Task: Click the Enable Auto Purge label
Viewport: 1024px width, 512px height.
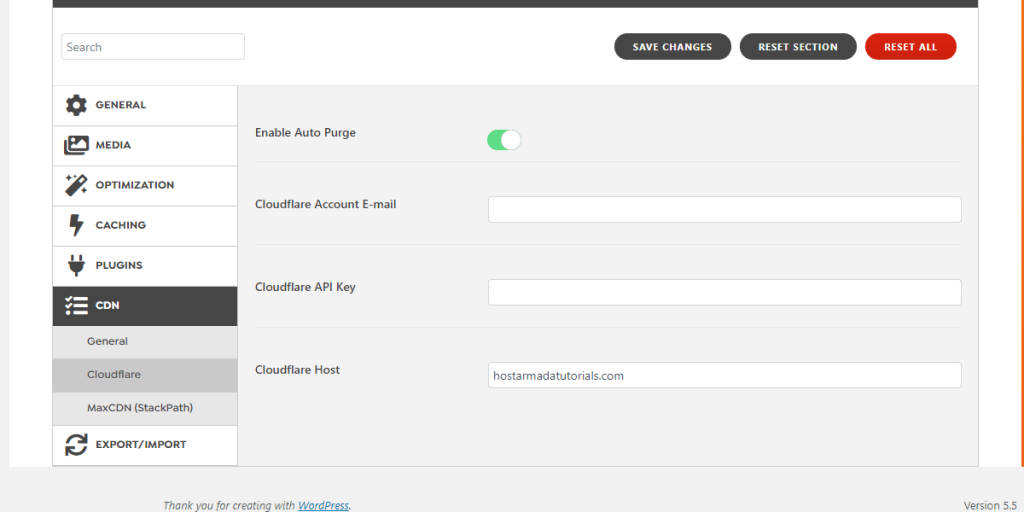Action: click(x=306, y=133)
